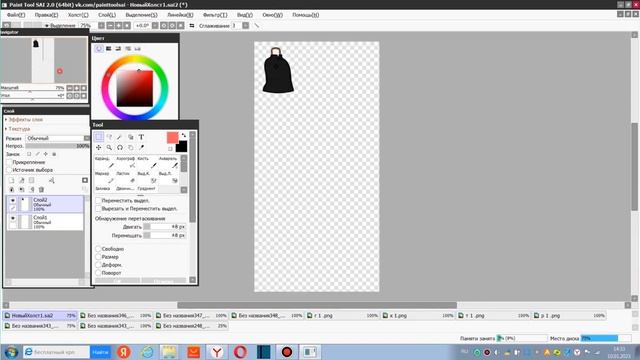Open the Фильтр menu
The width and height of the screenshot is (640, 360).
pos(215,15)
